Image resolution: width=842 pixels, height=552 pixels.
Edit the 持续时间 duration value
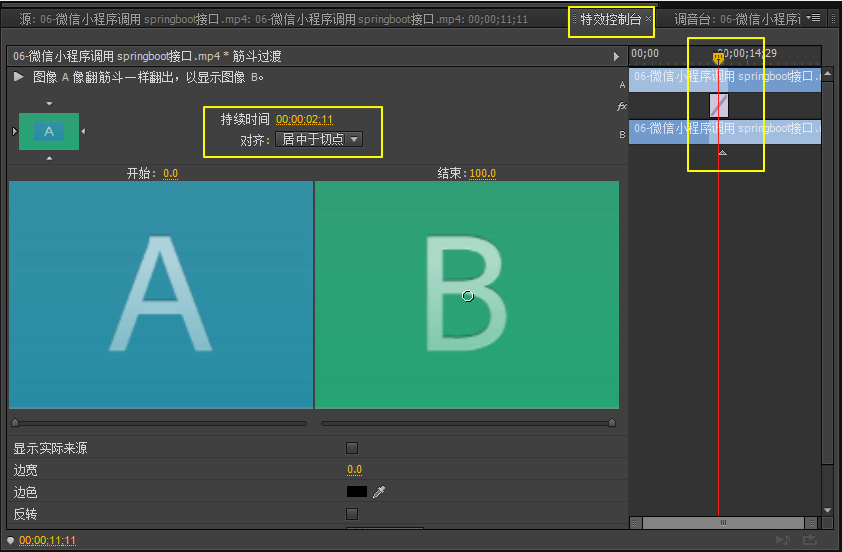[304, 119]
